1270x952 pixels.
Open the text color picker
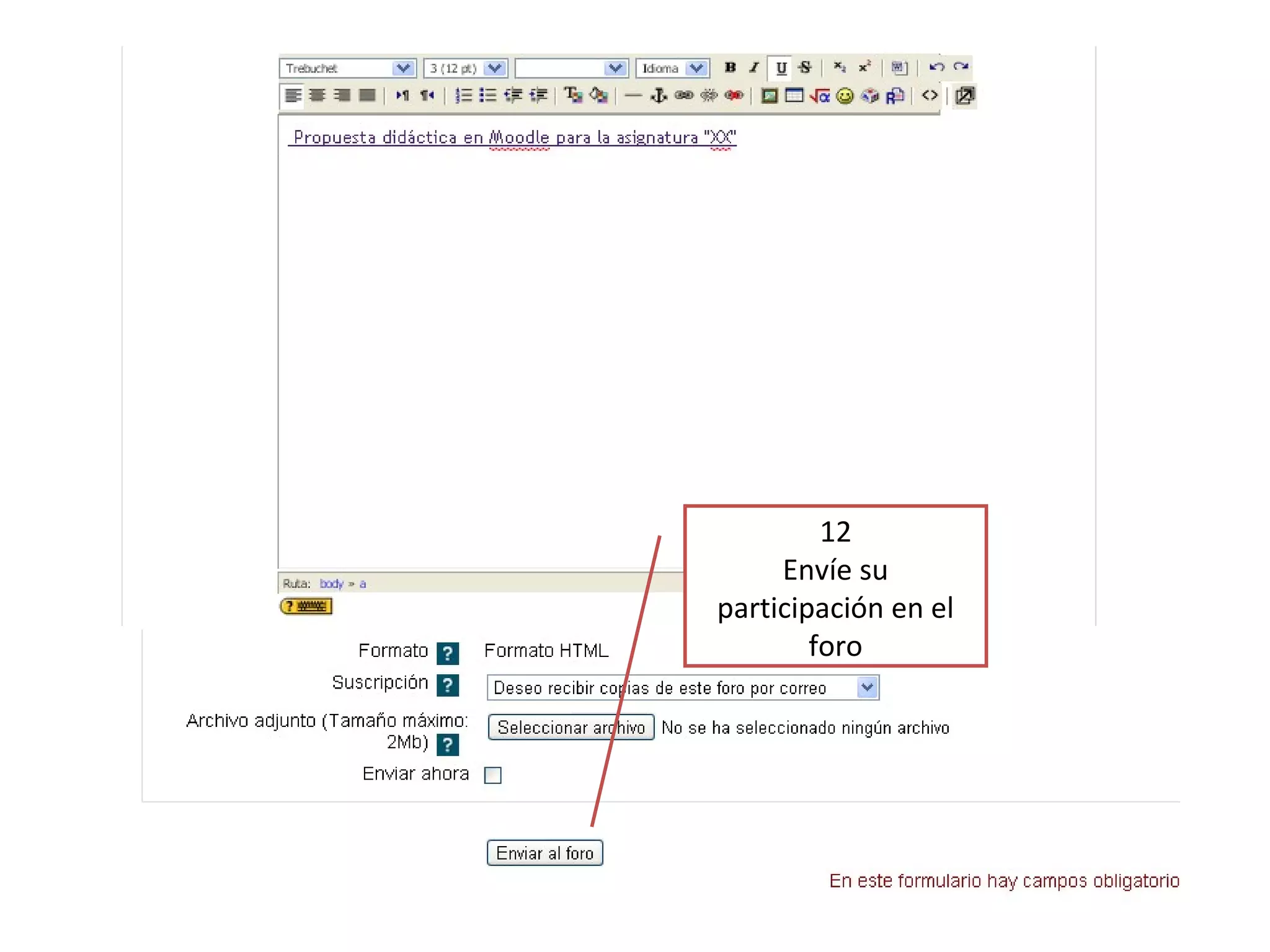(572, 95)
